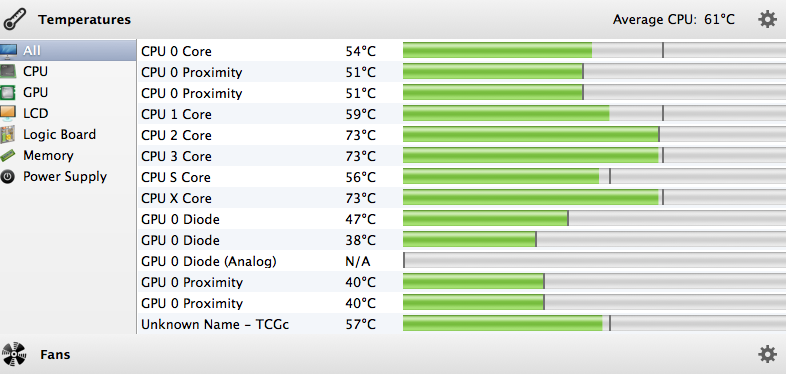Select the CPU 2 Core row
This screenshot has width=786, height=375.
[x=461, y=135]
